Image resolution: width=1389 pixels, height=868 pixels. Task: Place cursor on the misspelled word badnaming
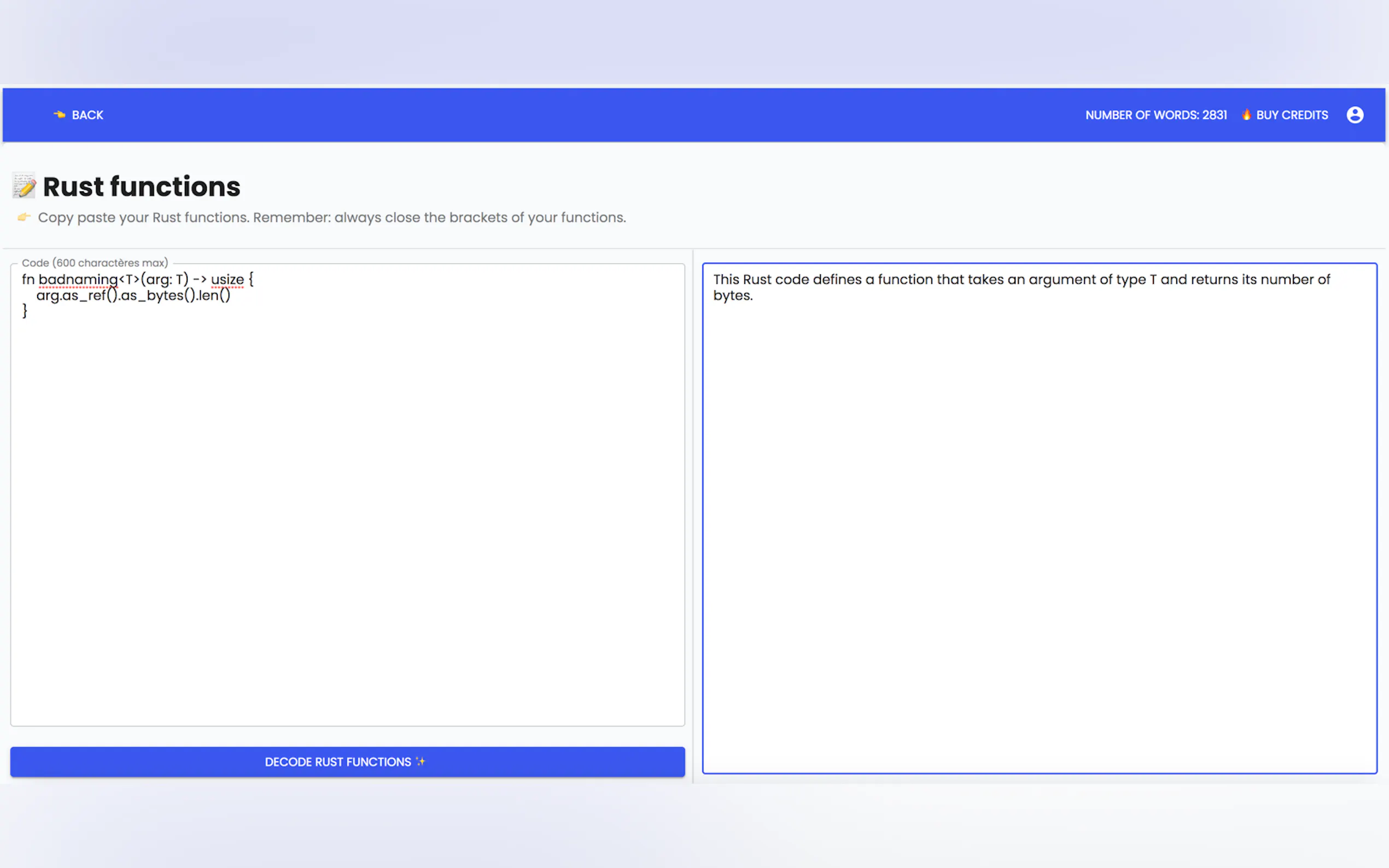(78, 279)
